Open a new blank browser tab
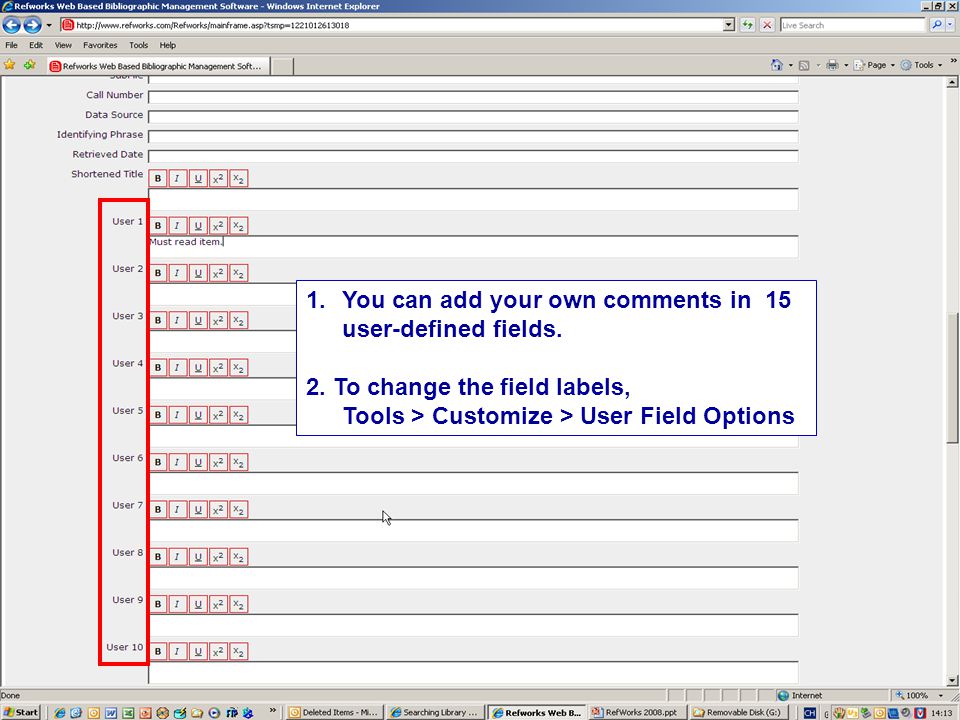960x720 pixels. tap(282, 66)
